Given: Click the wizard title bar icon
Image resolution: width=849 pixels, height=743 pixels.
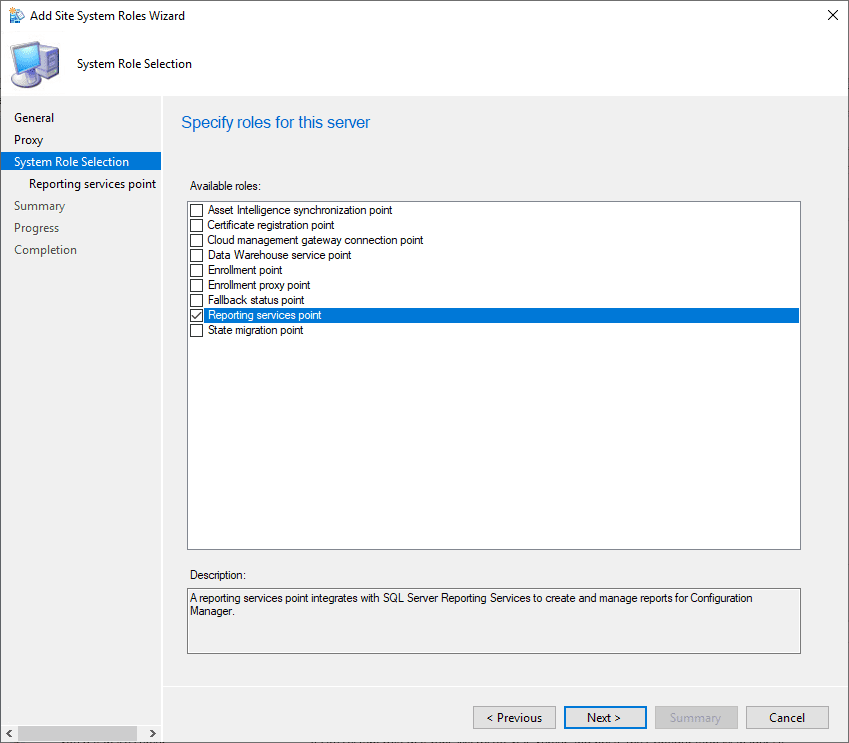Looking at the screenshot, I should 17,16.
